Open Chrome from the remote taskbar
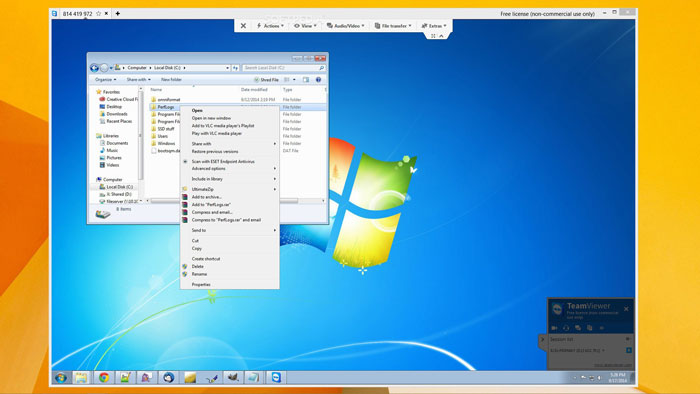 pos(104,378)
